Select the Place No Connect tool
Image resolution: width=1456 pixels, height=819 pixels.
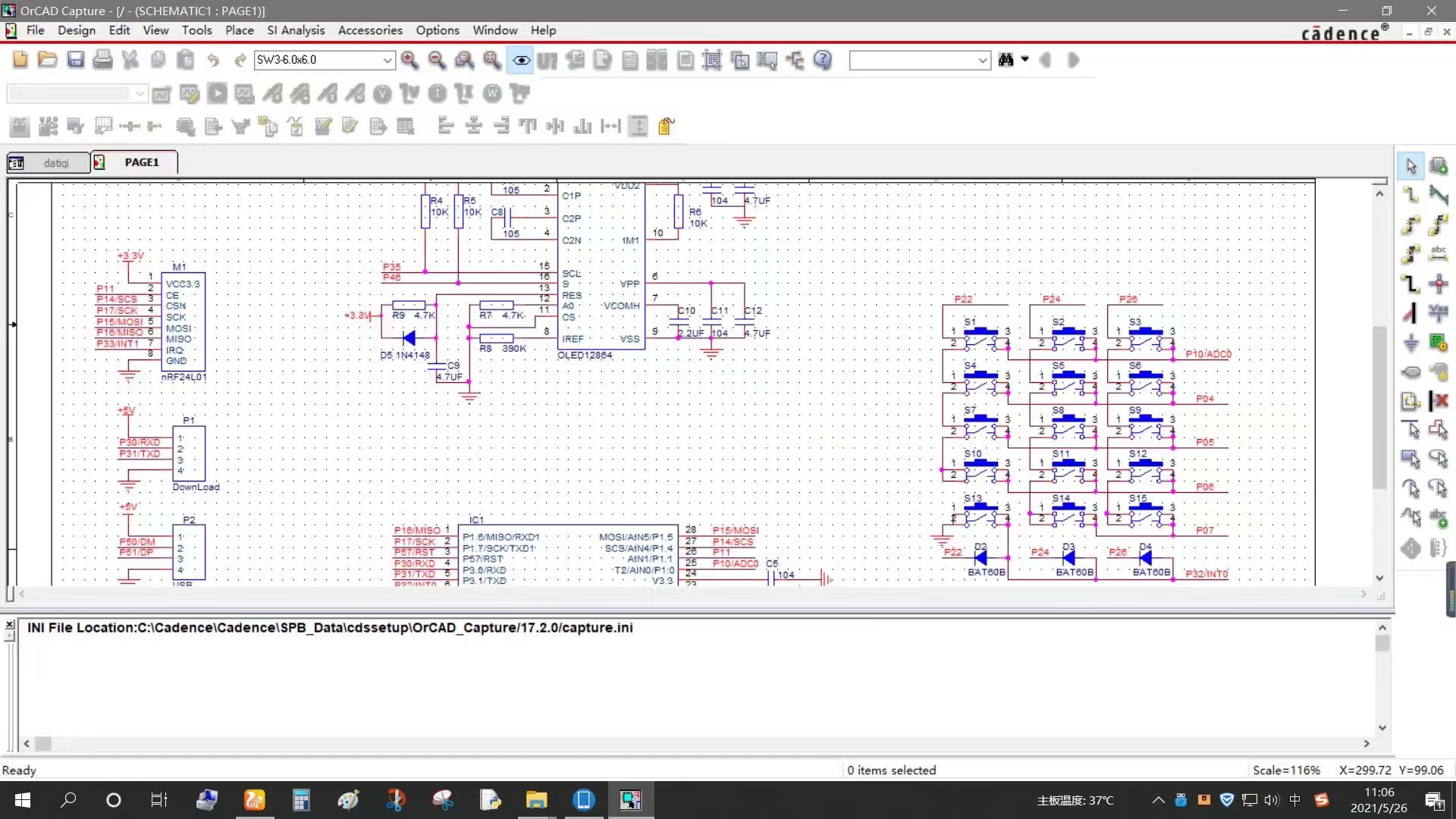click(x=1439, y=400)
